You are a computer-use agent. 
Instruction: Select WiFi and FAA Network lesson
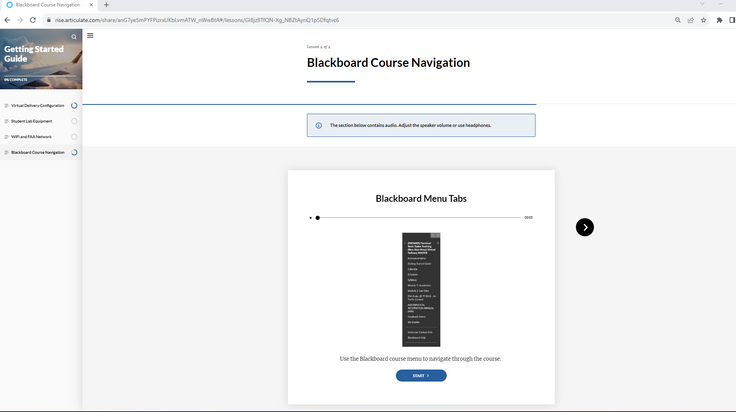click(x=31, y=137)
